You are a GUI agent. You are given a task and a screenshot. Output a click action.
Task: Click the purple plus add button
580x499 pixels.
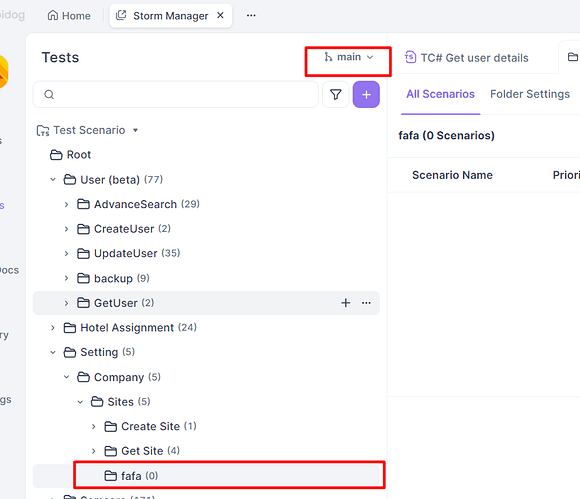tap(366, 95)
